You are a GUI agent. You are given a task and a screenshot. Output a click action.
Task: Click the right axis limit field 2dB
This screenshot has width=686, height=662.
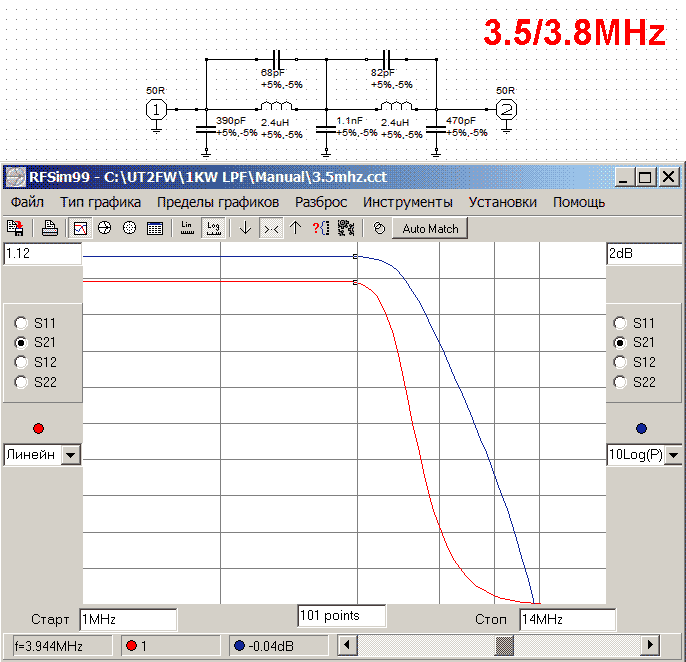(644, 253)
